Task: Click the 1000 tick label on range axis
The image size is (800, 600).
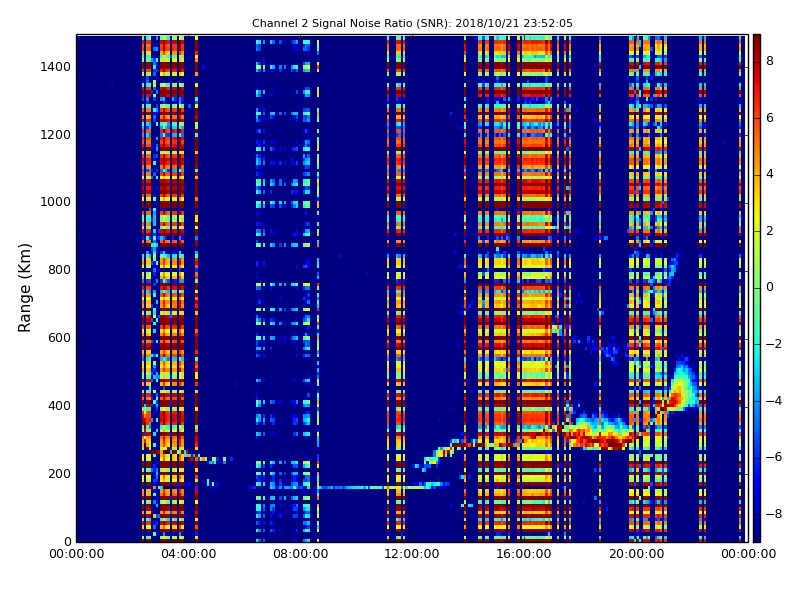Action: point(56,202)
